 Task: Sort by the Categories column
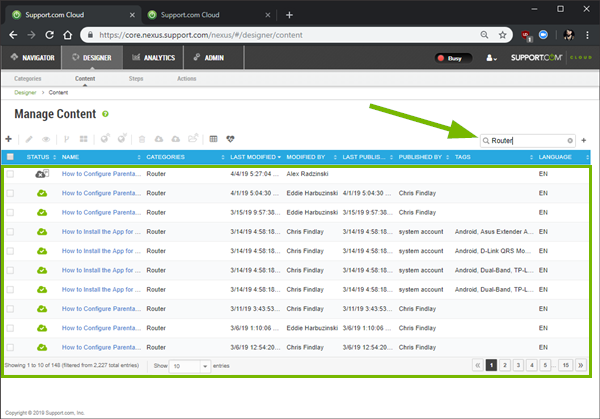185,157
